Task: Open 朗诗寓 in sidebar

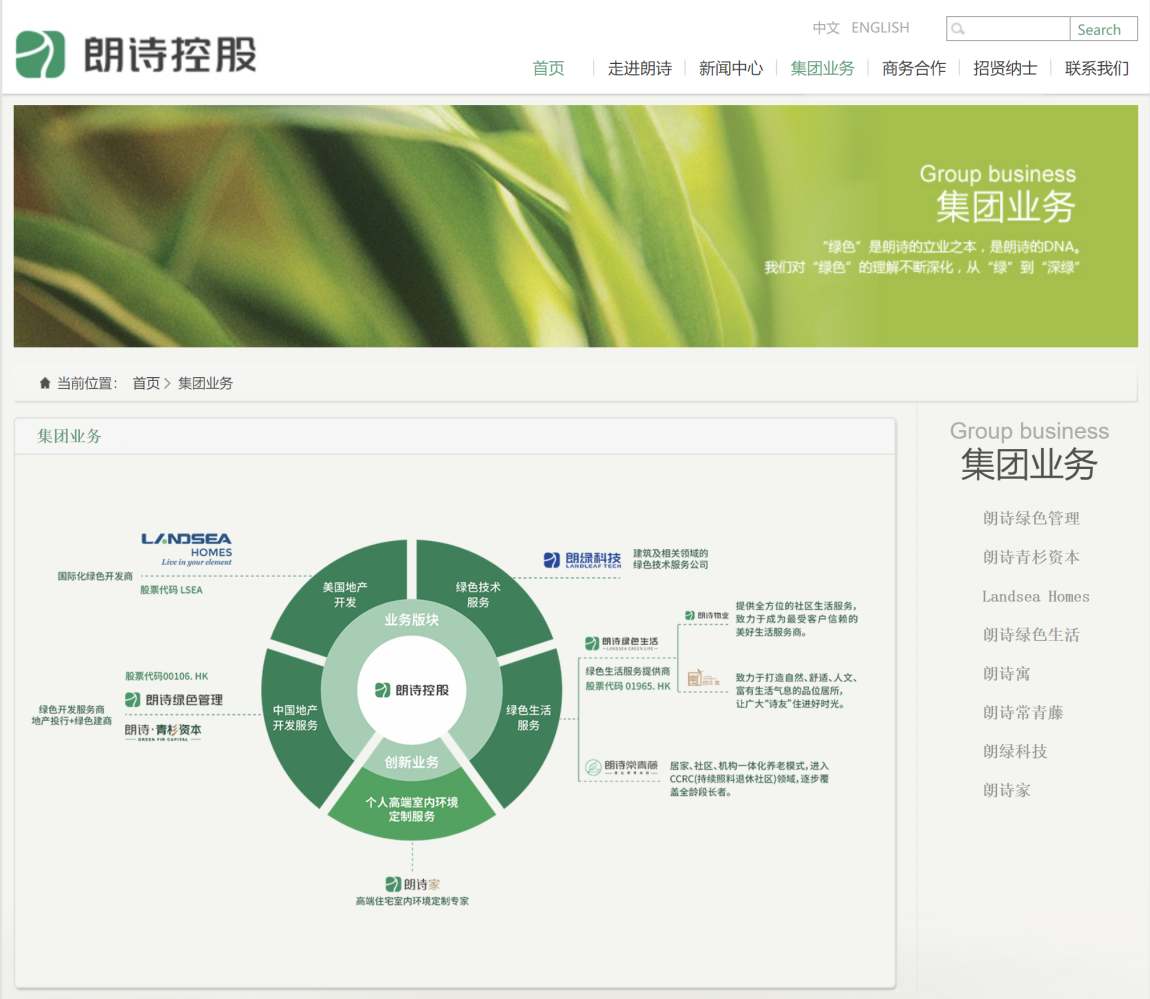Action: (x=1006, y=674)
